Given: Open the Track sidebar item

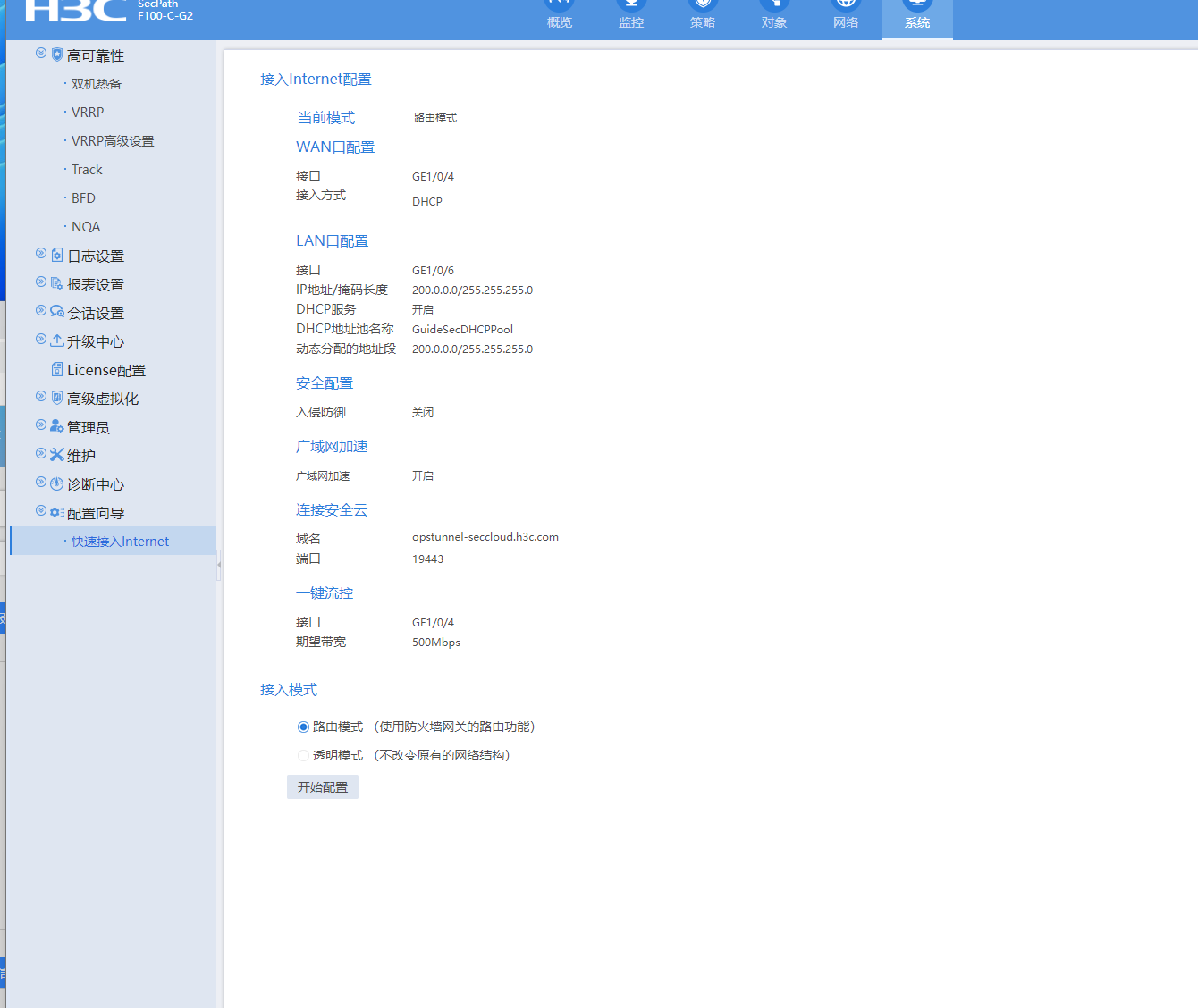Looking at the screenshot, I should pyautogui.click(x=87, y=170).
